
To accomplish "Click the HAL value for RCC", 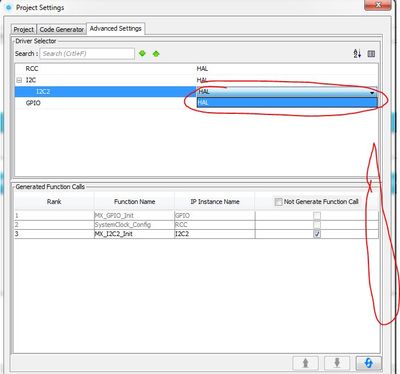I will click(202, 69).
